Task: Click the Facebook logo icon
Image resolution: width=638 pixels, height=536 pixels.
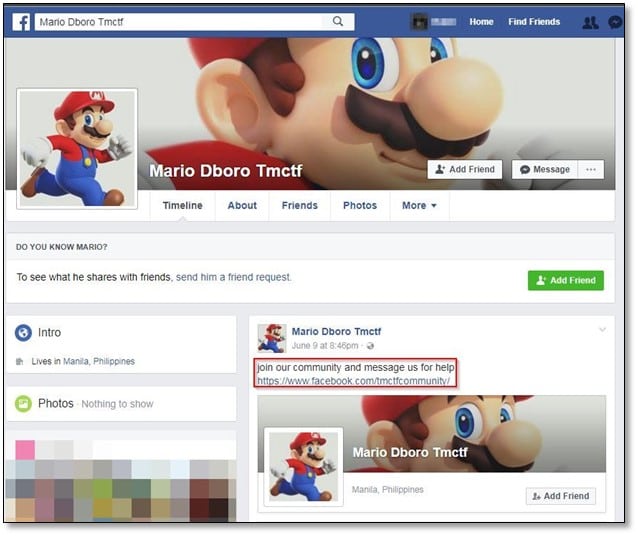Action: pyautogui.click(x=20, y=21)
